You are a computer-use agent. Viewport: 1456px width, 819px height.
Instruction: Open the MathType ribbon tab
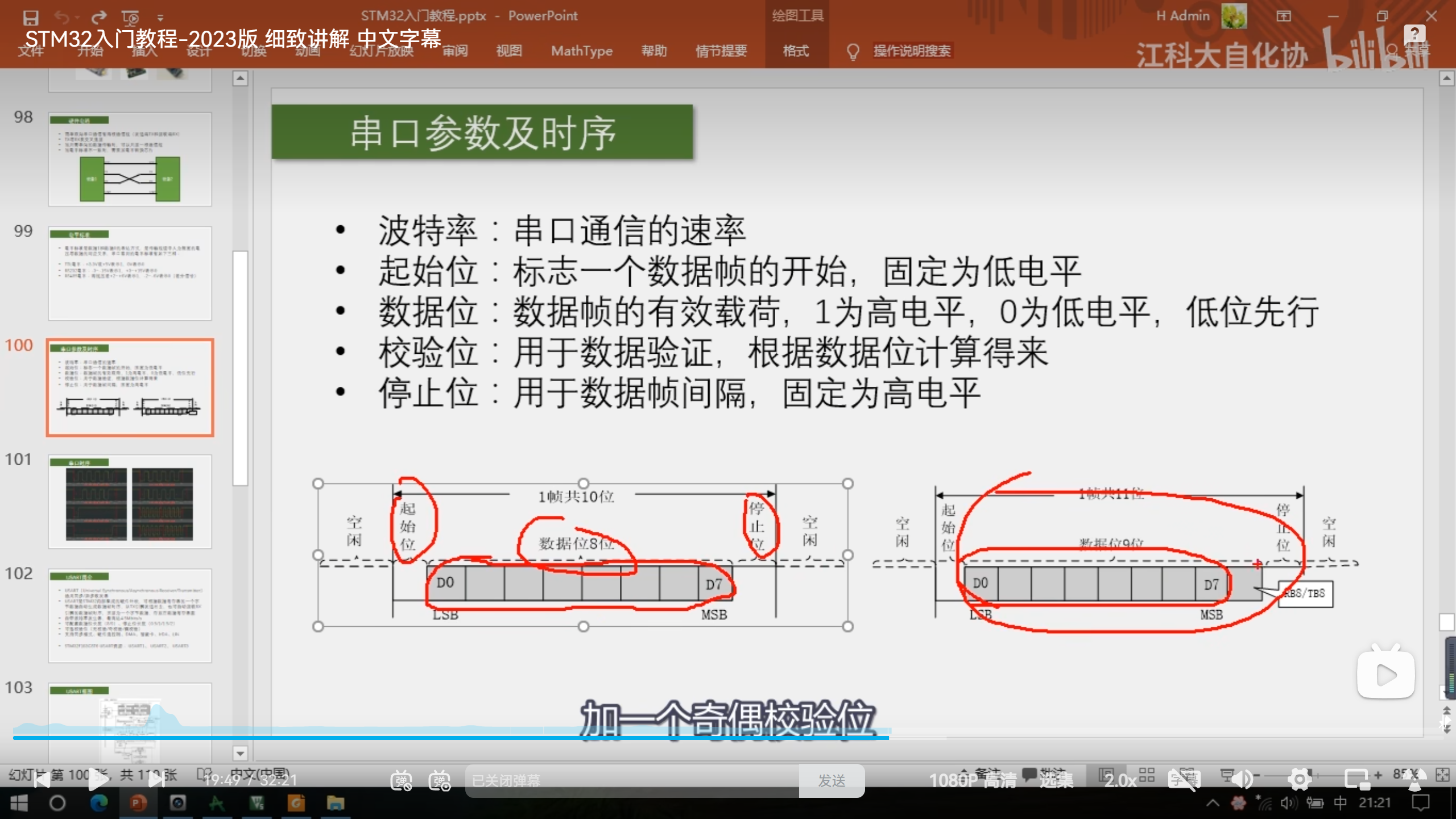[x=581, y=51]
